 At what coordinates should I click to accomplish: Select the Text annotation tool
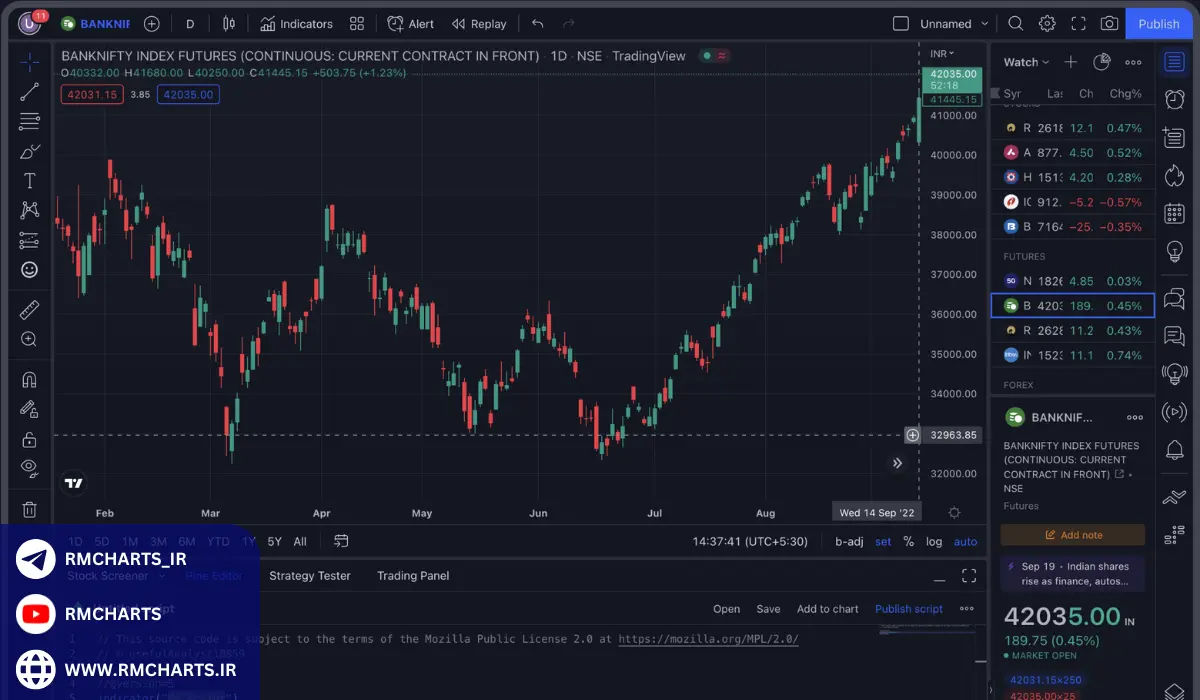click(29, 181)
